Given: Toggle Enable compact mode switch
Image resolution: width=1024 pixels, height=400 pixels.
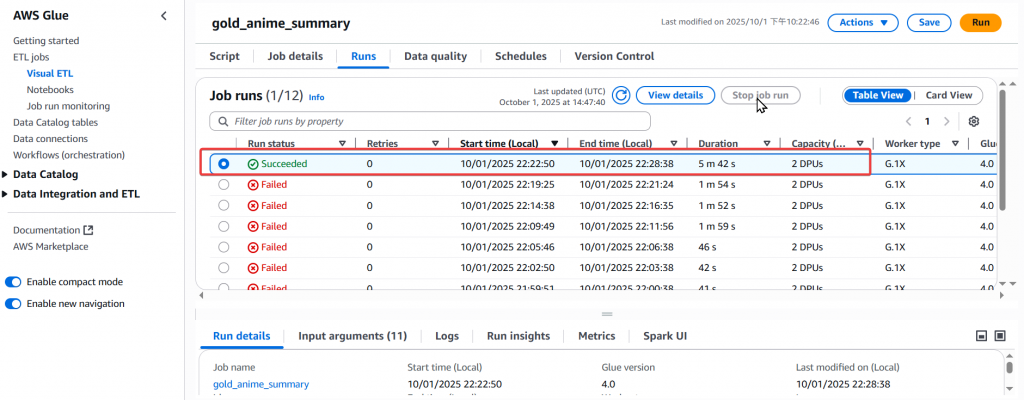Looking at the screenshot, I should pos(13,282).
